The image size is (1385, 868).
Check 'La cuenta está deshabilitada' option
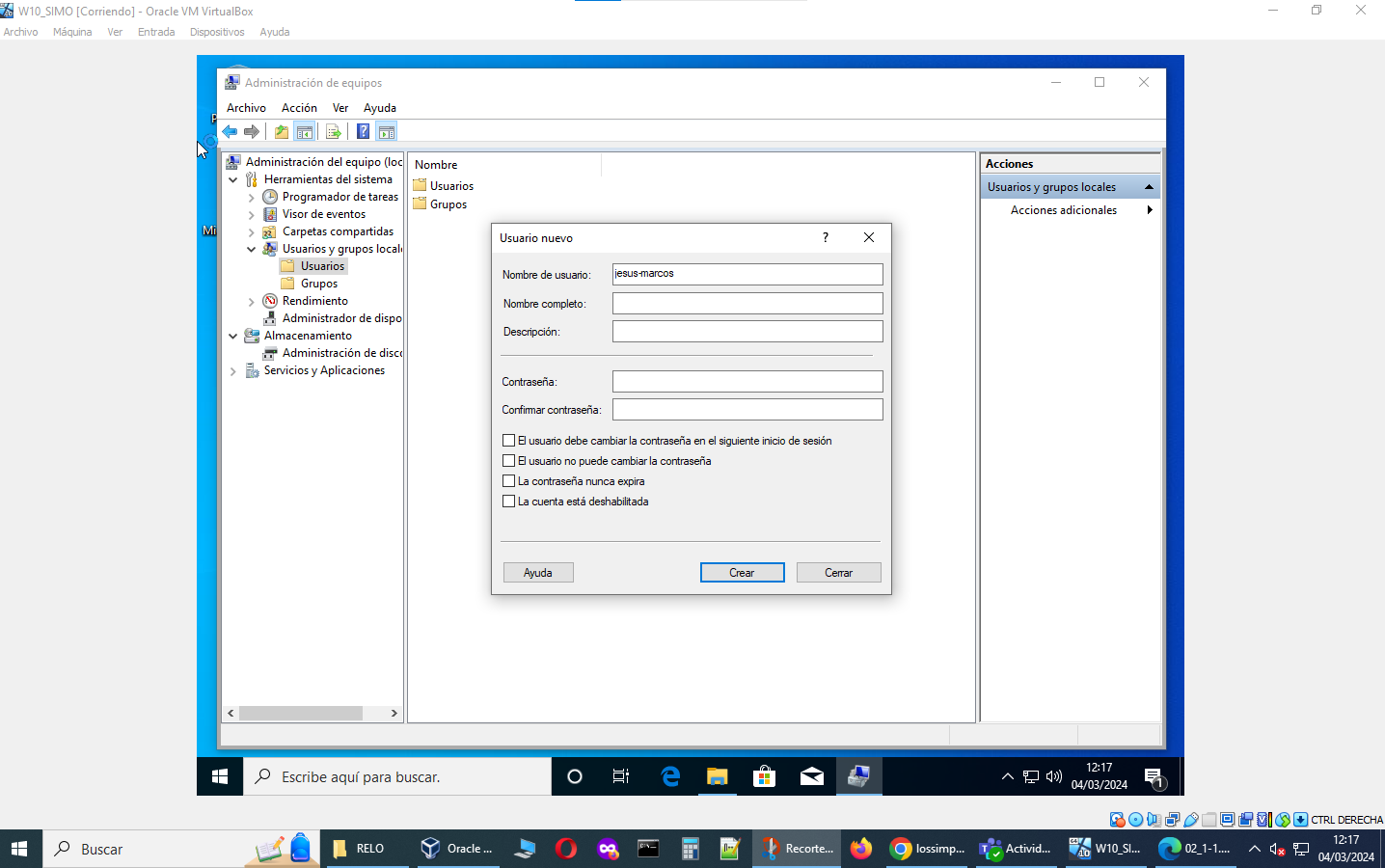point(509,502)
